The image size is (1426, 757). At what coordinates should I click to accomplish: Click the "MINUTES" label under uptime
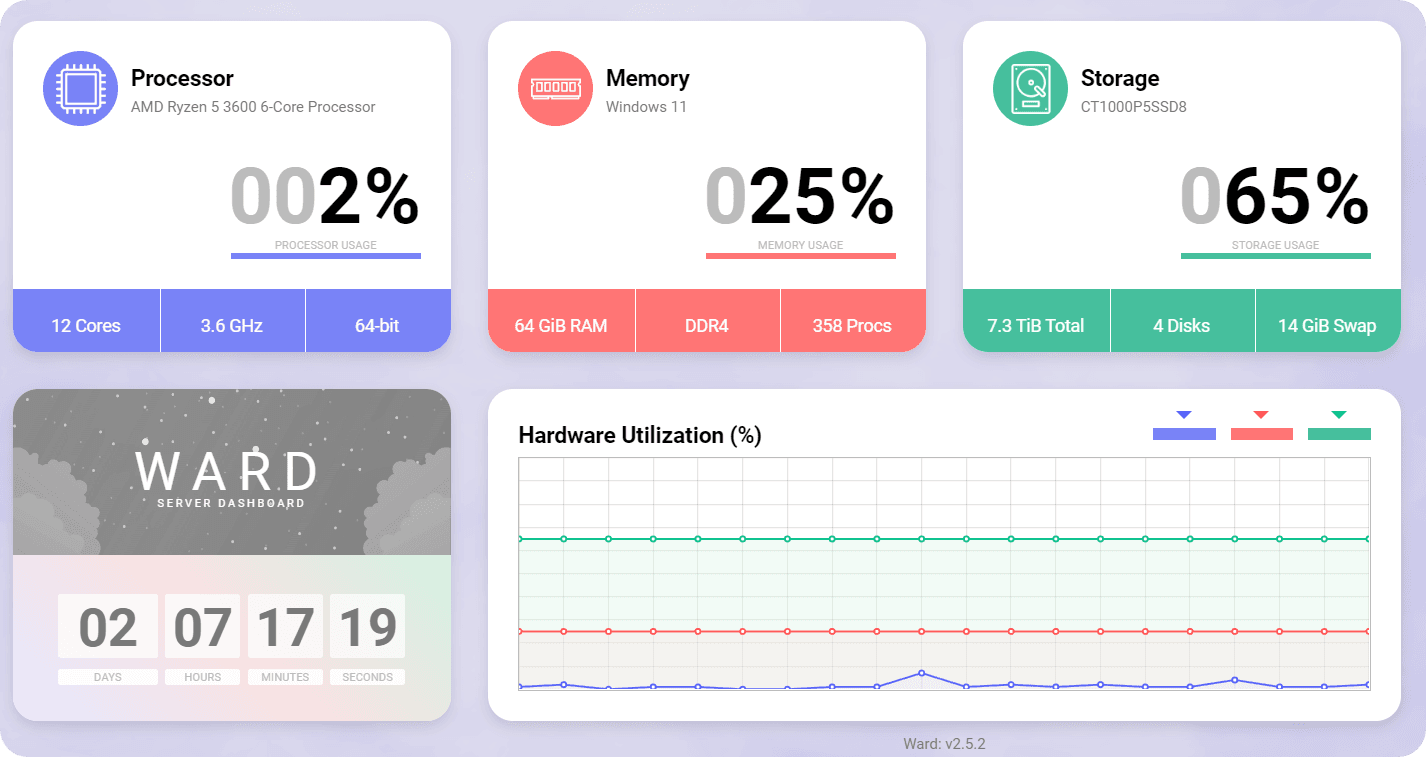pos(285,677)
